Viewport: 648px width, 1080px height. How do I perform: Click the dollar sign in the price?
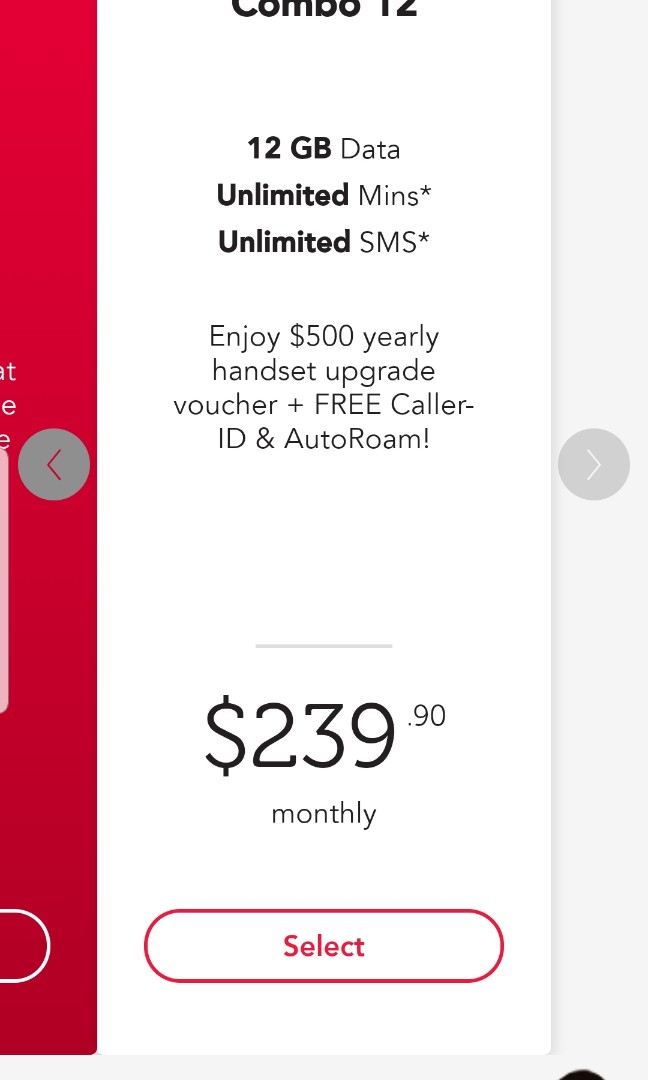click(225, 735)
